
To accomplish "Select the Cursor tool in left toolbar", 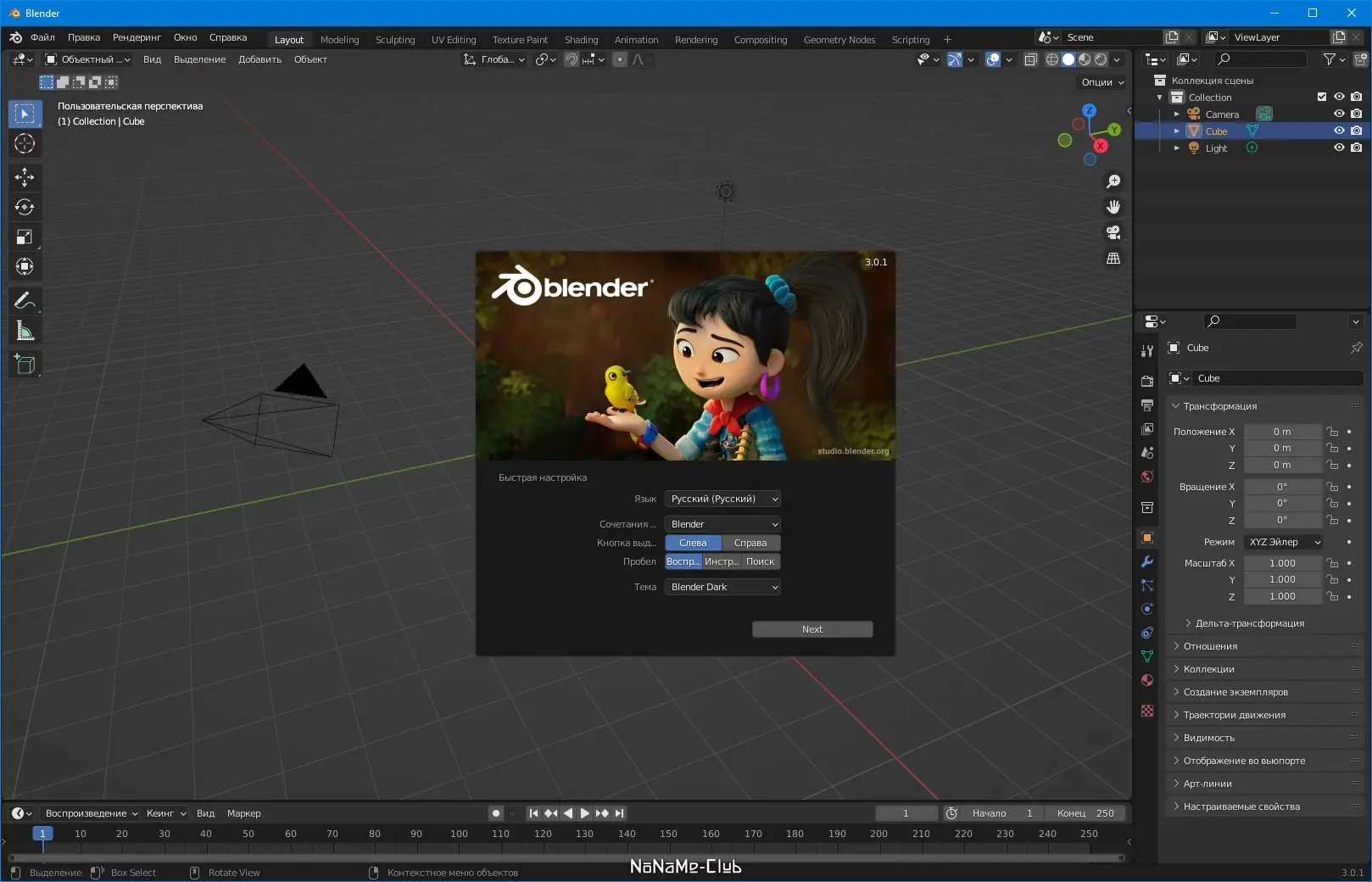I will [25, 143].
